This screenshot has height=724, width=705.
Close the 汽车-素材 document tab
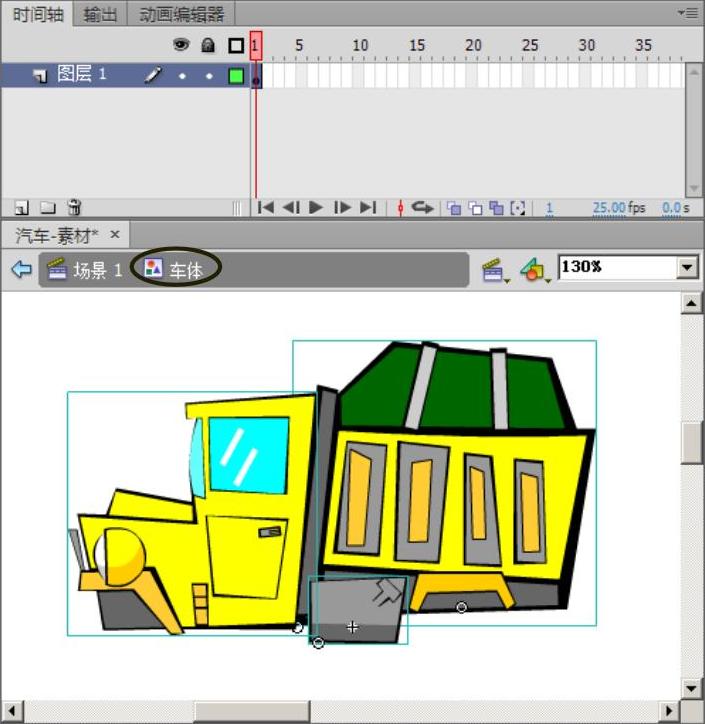tap(115, 235)
